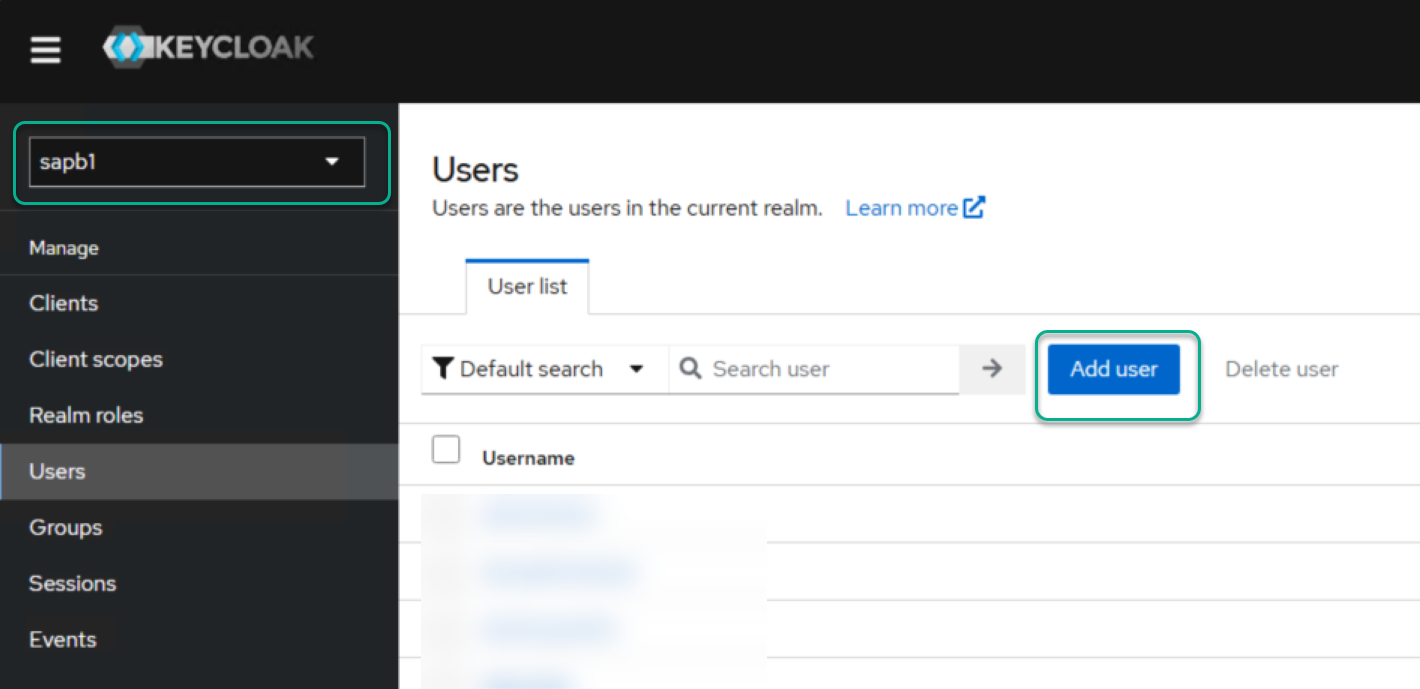Click the Add user button

pos(1112,368)
